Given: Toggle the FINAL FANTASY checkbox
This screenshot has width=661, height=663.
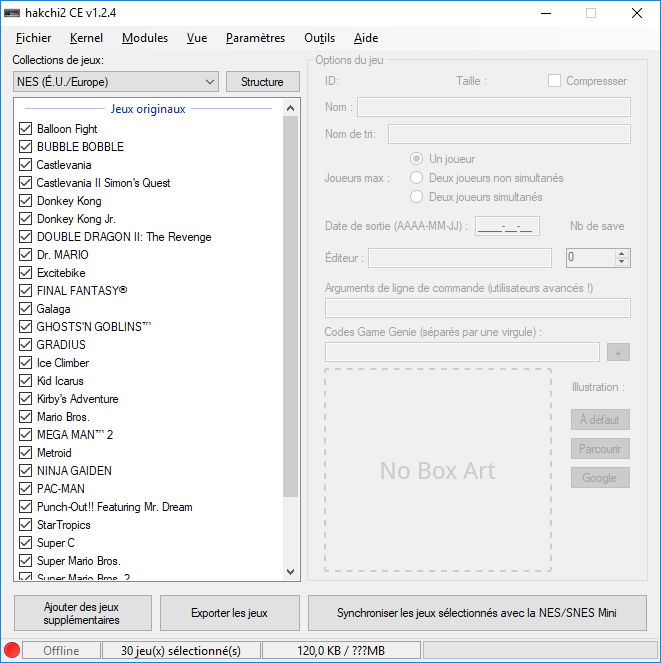Looking at the screenshot, I should [x=25, y=290].
